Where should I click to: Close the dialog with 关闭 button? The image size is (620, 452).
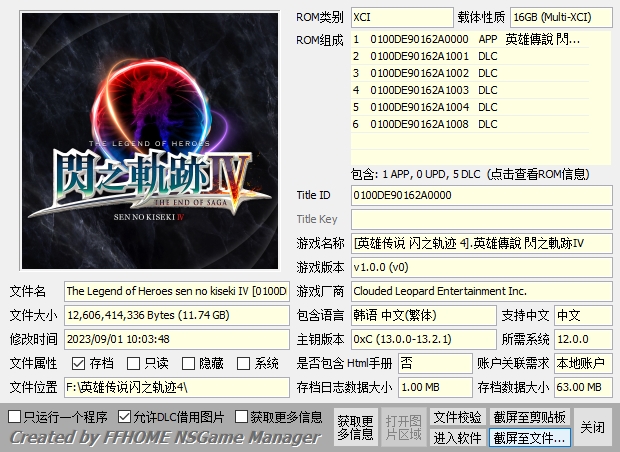pyautogui.click(x=593, y=427)
